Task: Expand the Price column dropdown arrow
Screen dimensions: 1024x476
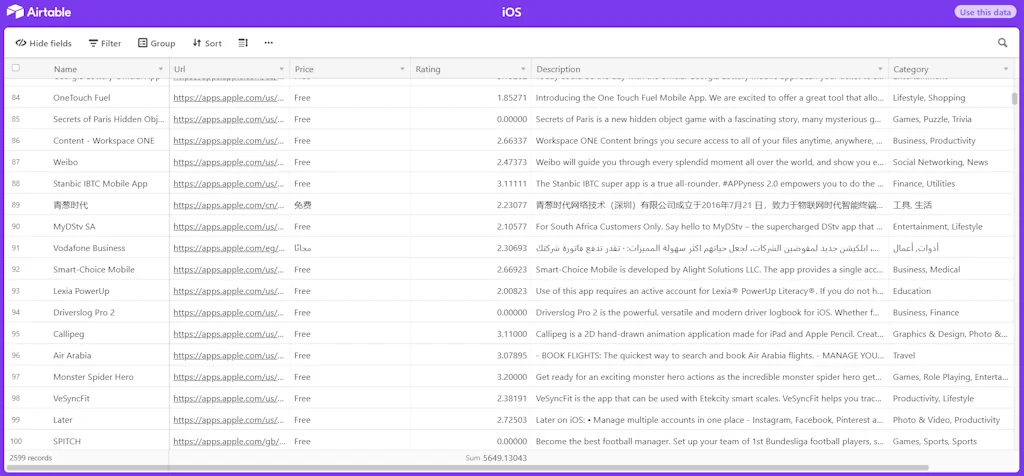Action: pyautogui.click(x=402, y=69)
